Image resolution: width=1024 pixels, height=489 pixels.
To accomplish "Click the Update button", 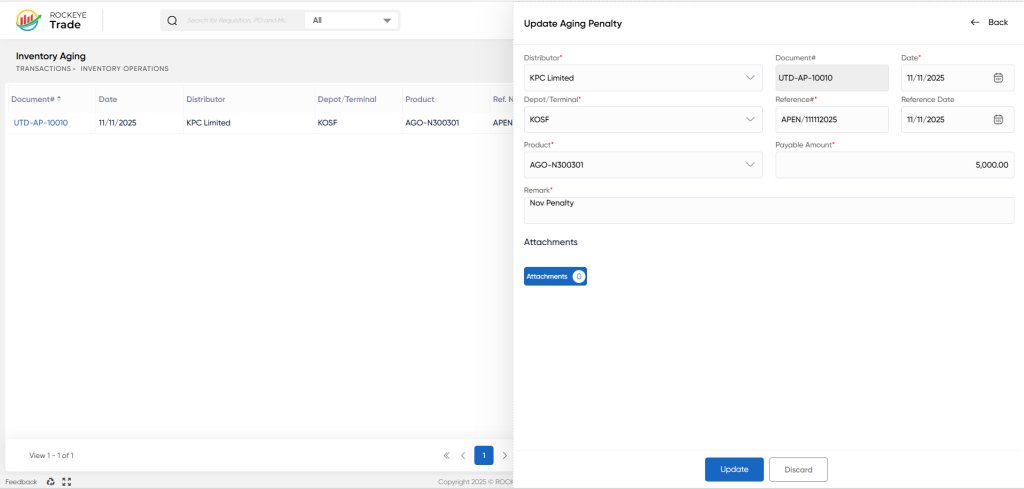I will [734, 469].
